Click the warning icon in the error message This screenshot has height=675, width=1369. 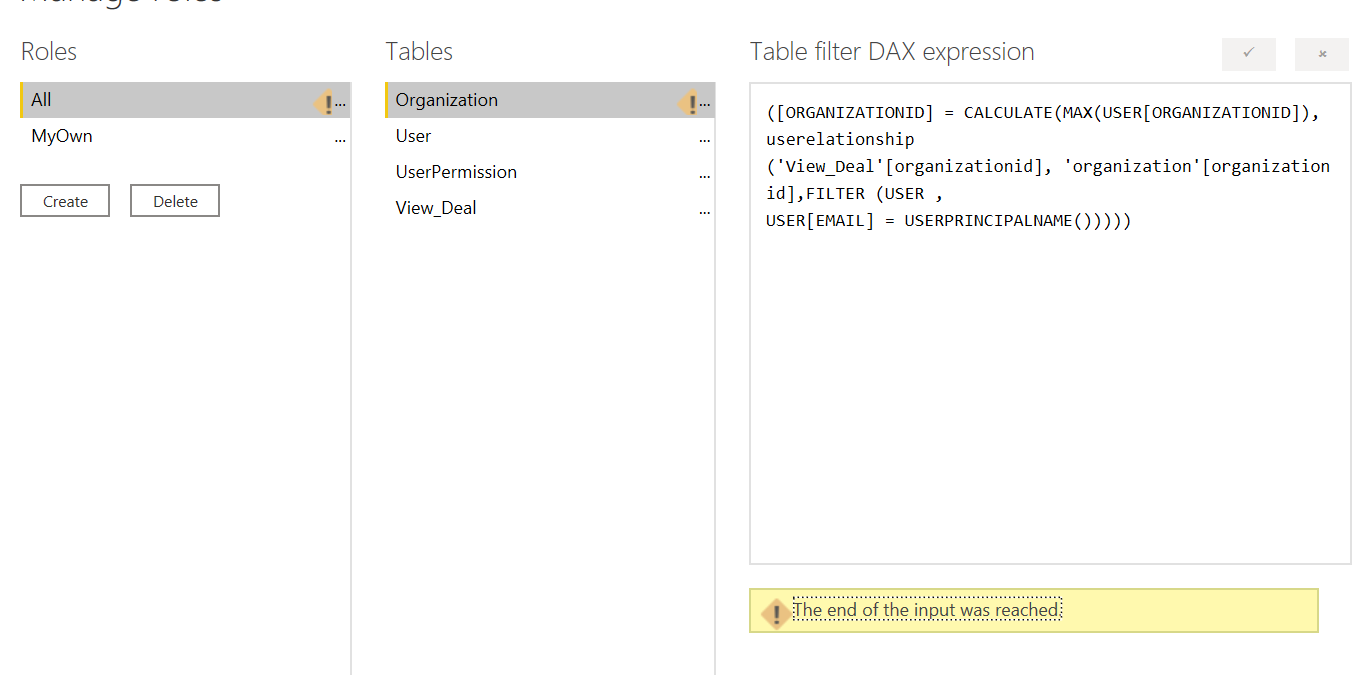pyautogui.click(x=776, y=613)
